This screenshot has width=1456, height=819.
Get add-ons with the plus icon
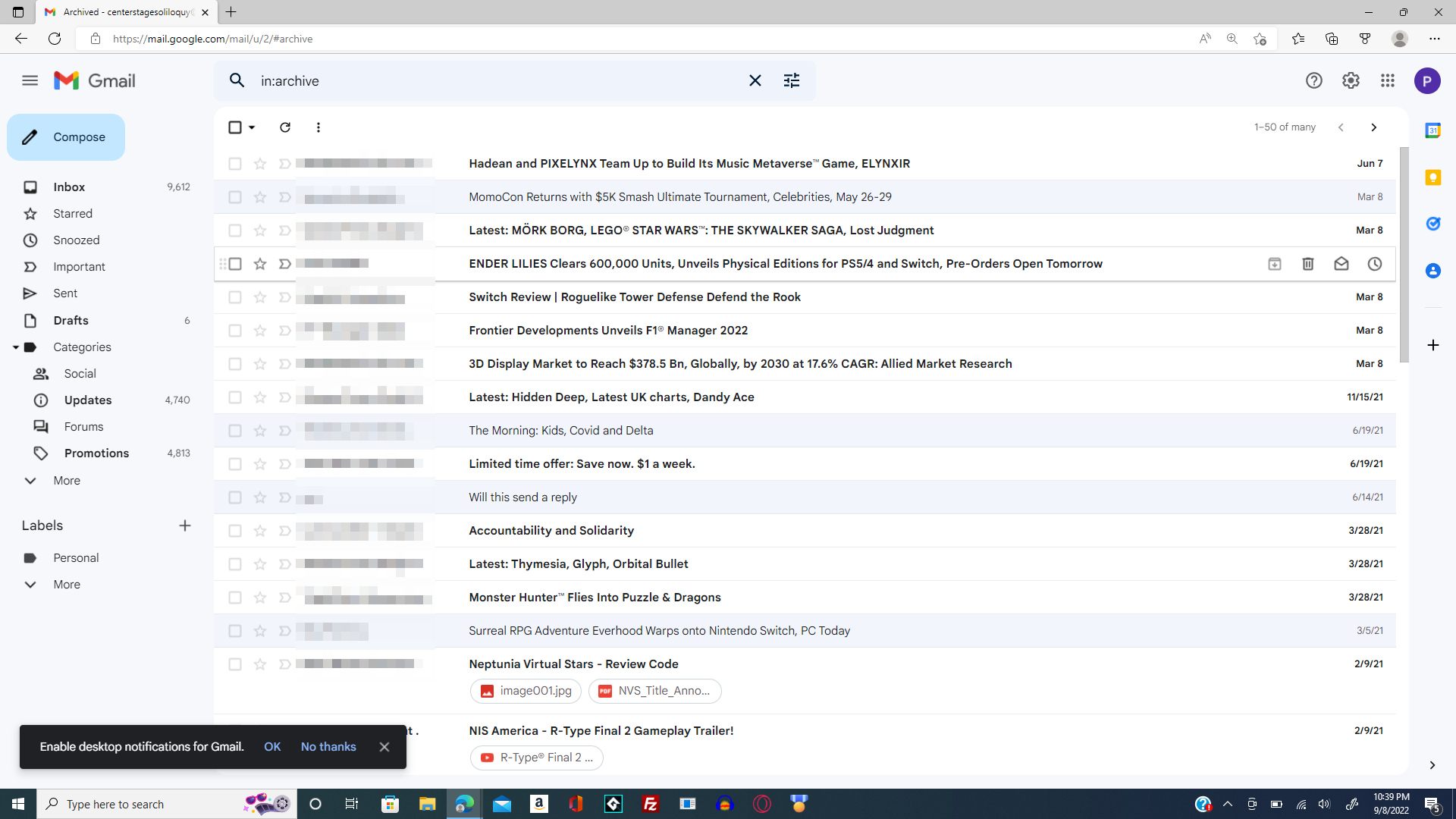(1432, 346)
